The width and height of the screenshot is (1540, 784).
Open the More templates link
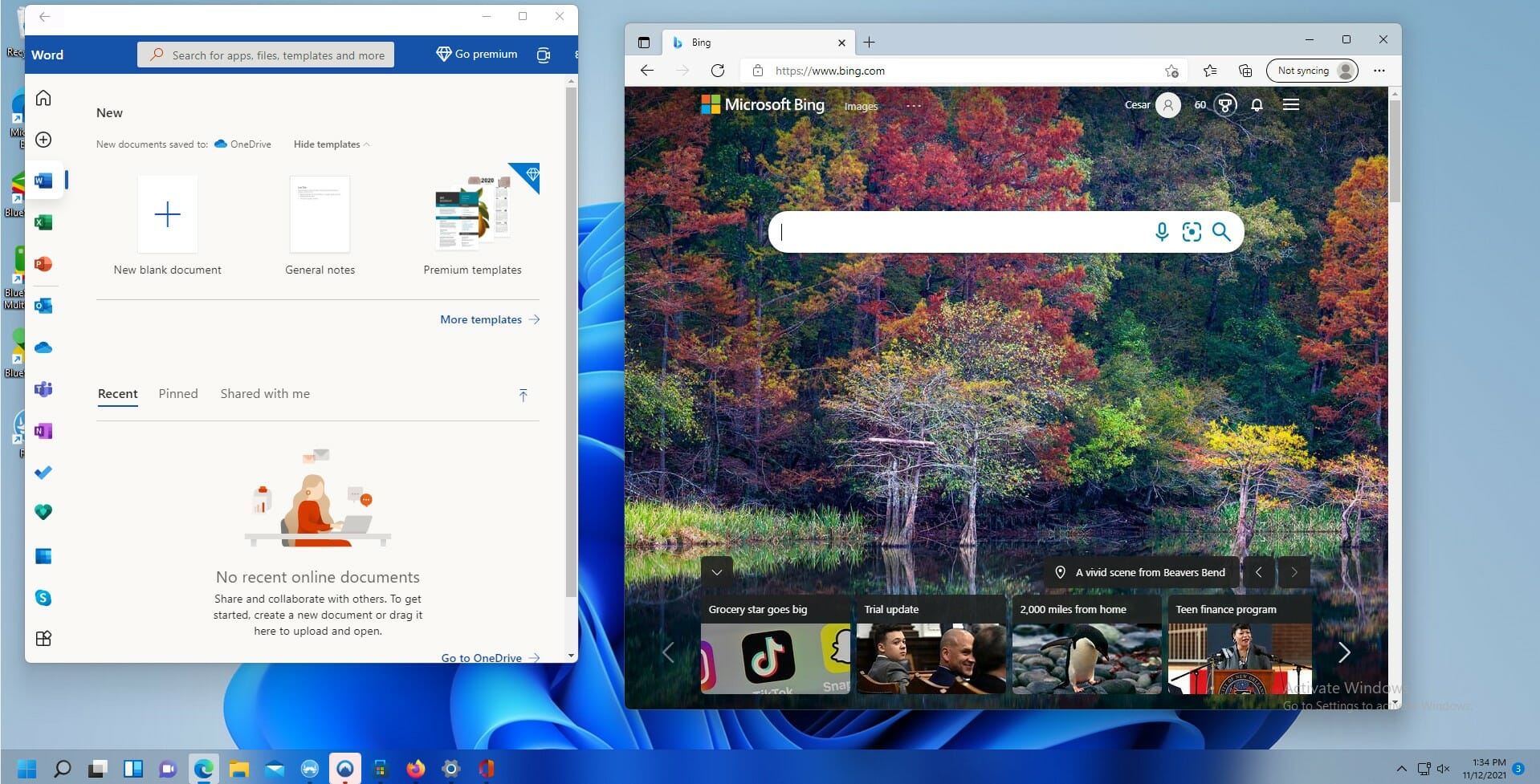click(x=481, y=319)
